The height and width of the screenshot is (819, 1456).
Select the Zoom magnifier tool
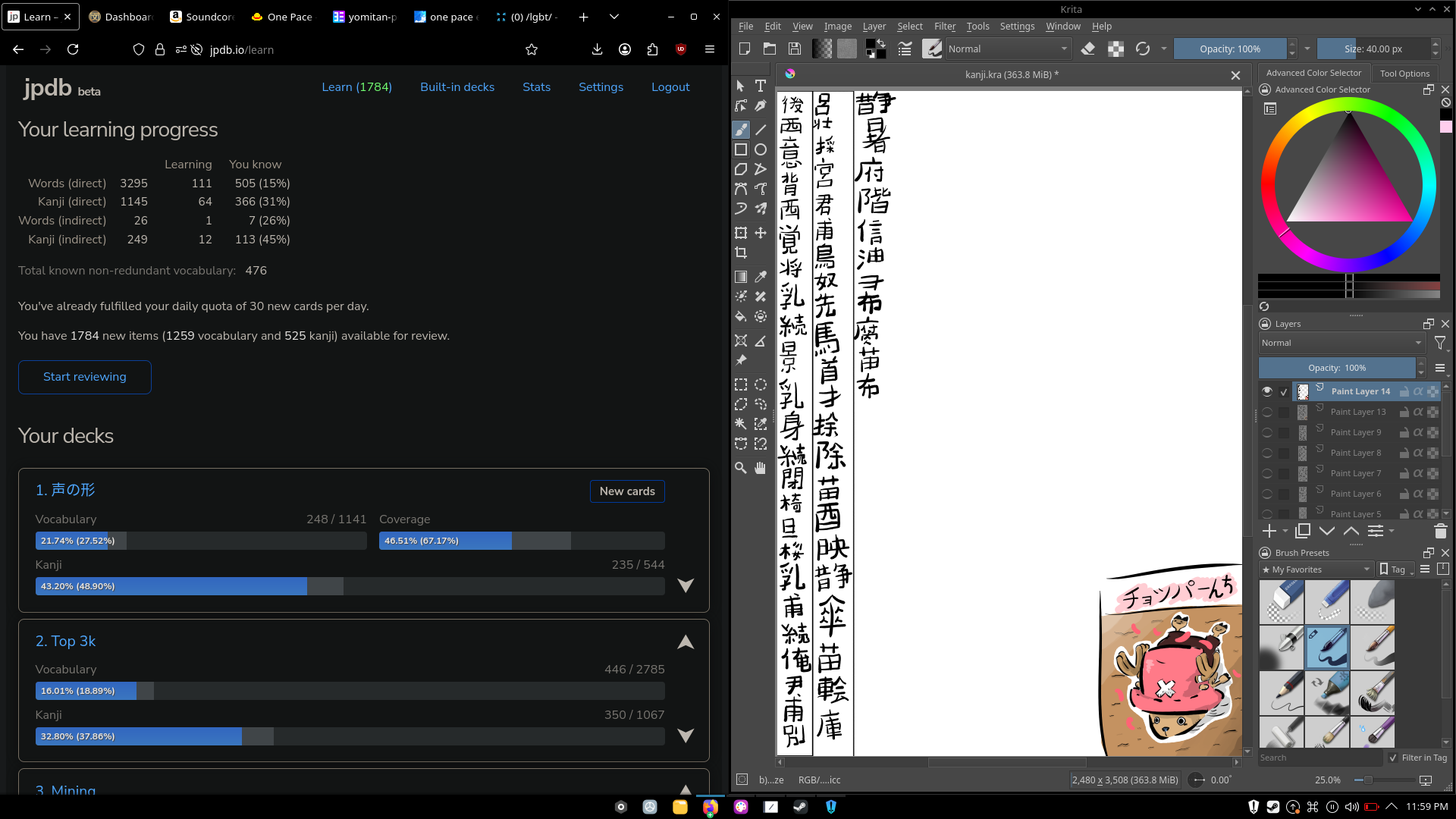(x=741, y=468)
